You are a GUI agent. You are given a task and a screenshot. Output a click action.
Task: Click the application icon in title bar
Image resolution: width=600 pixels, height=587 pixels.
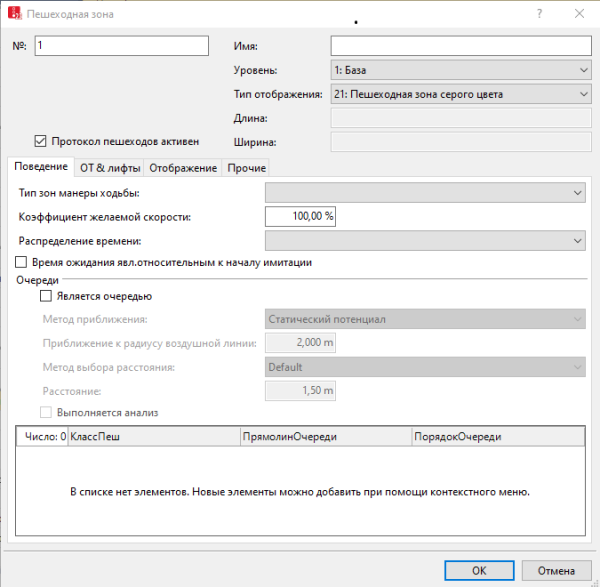click(x=16, y=14)
